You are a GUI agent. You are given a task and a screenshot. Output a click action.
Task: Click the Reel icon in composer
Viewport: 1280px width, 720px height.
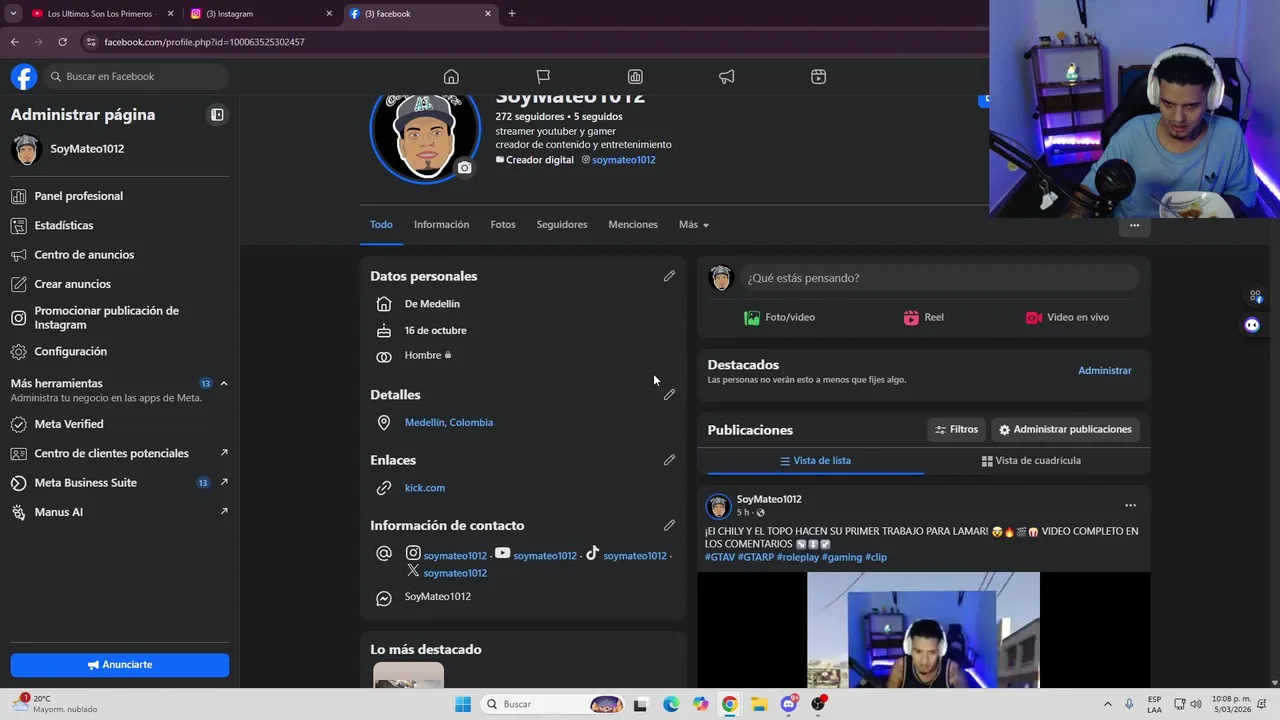911,318
